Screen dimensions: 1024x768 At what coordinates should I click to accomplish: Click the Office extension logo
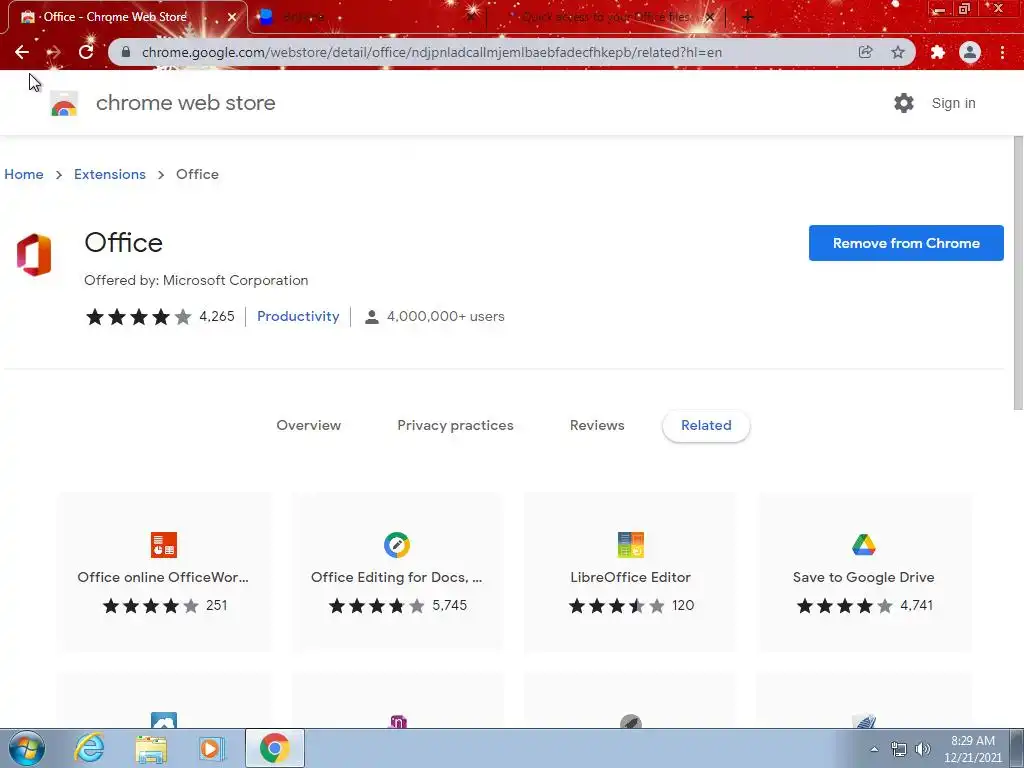click(34, 255)
